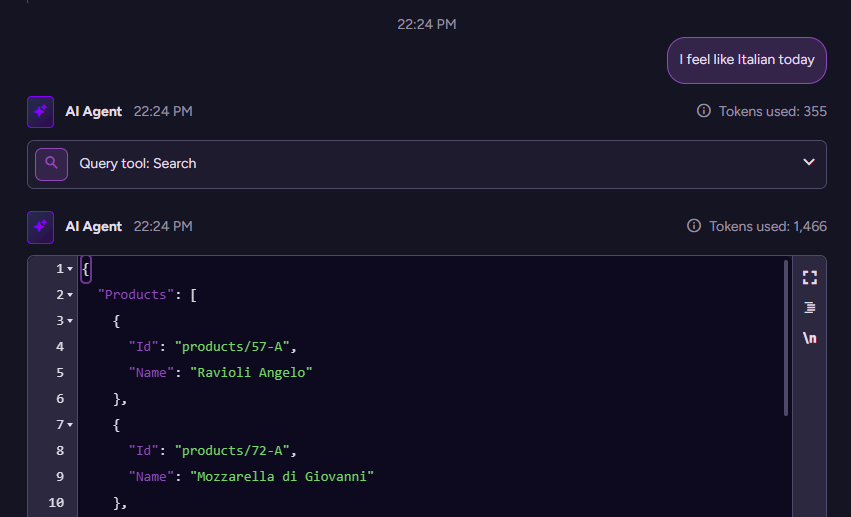Click the "Ravioli Angelo" name value
The height and width of the screenshot is (517, 851).
pos(252,373)
